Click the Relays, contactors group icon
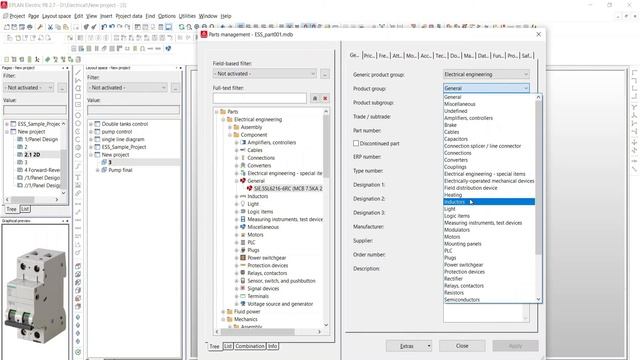640x360 pixels. point(243,273)
